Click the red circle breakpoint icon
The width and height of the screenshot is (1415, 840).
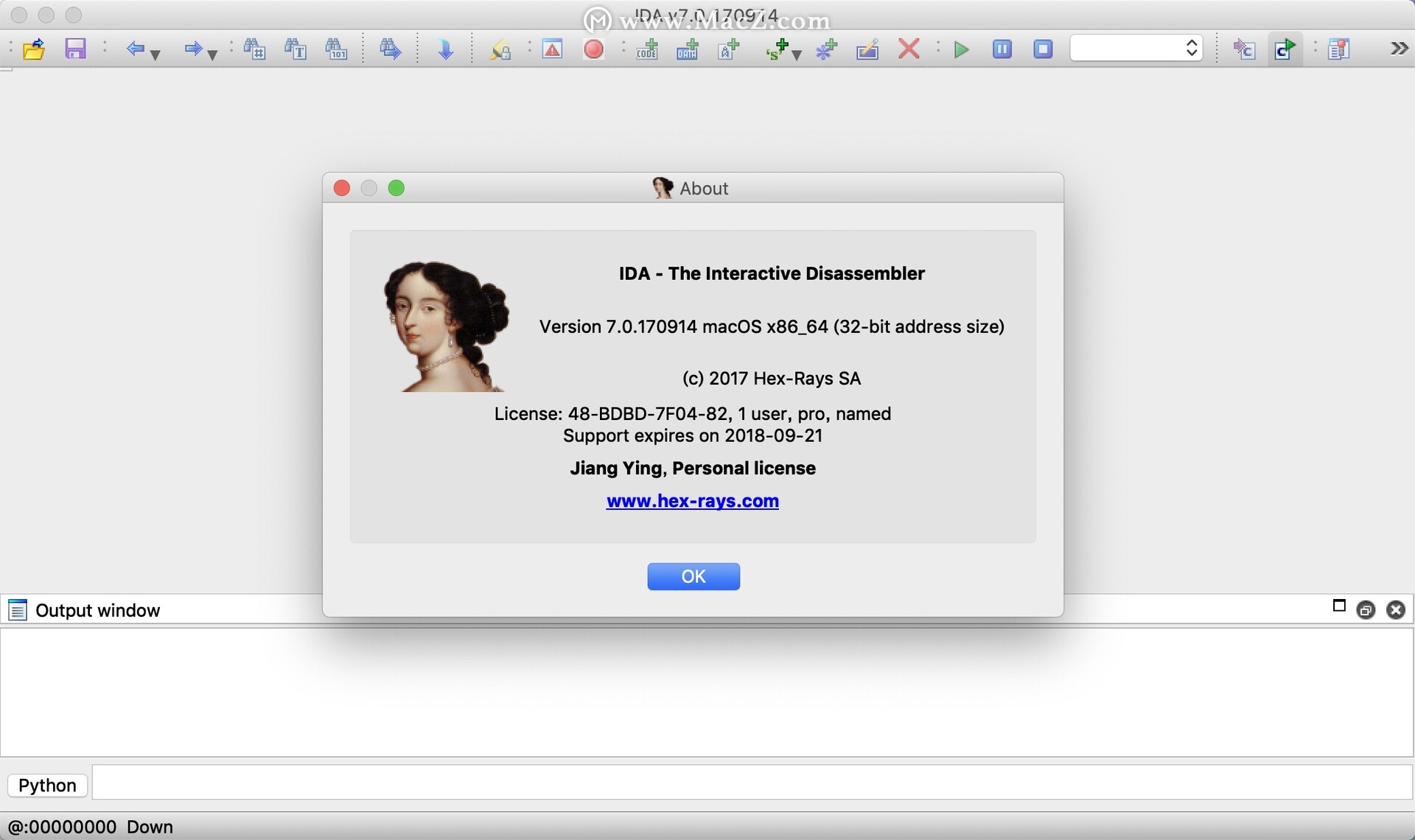click(593, 49)
